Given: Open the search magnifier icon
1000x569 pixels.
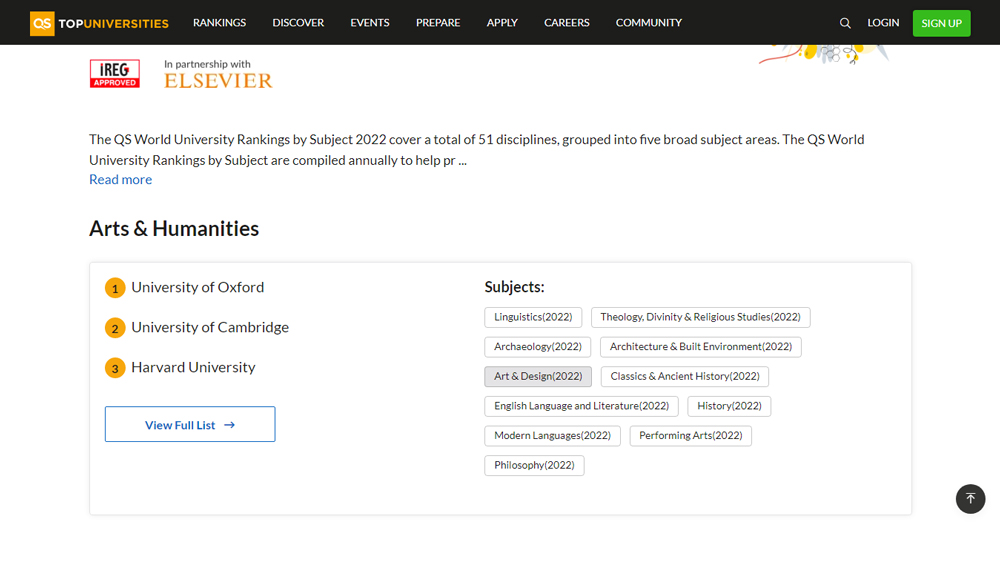Looking at the screenshot, I should (845, 23).
